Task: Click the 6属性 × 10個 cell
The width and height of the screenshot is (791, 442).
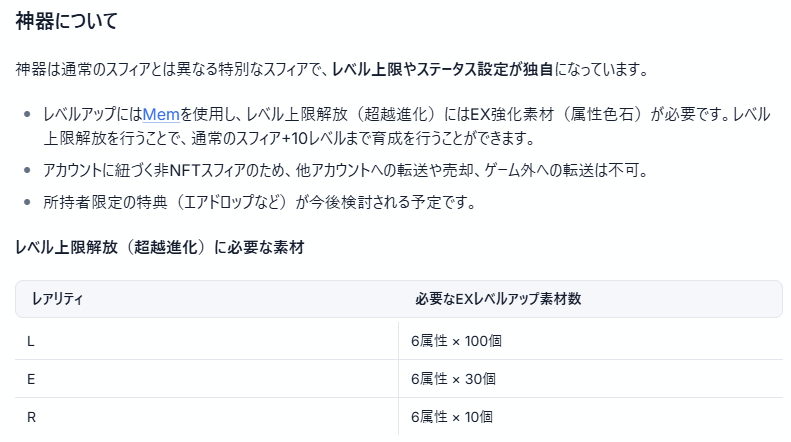Action: [x=591, y=417]
